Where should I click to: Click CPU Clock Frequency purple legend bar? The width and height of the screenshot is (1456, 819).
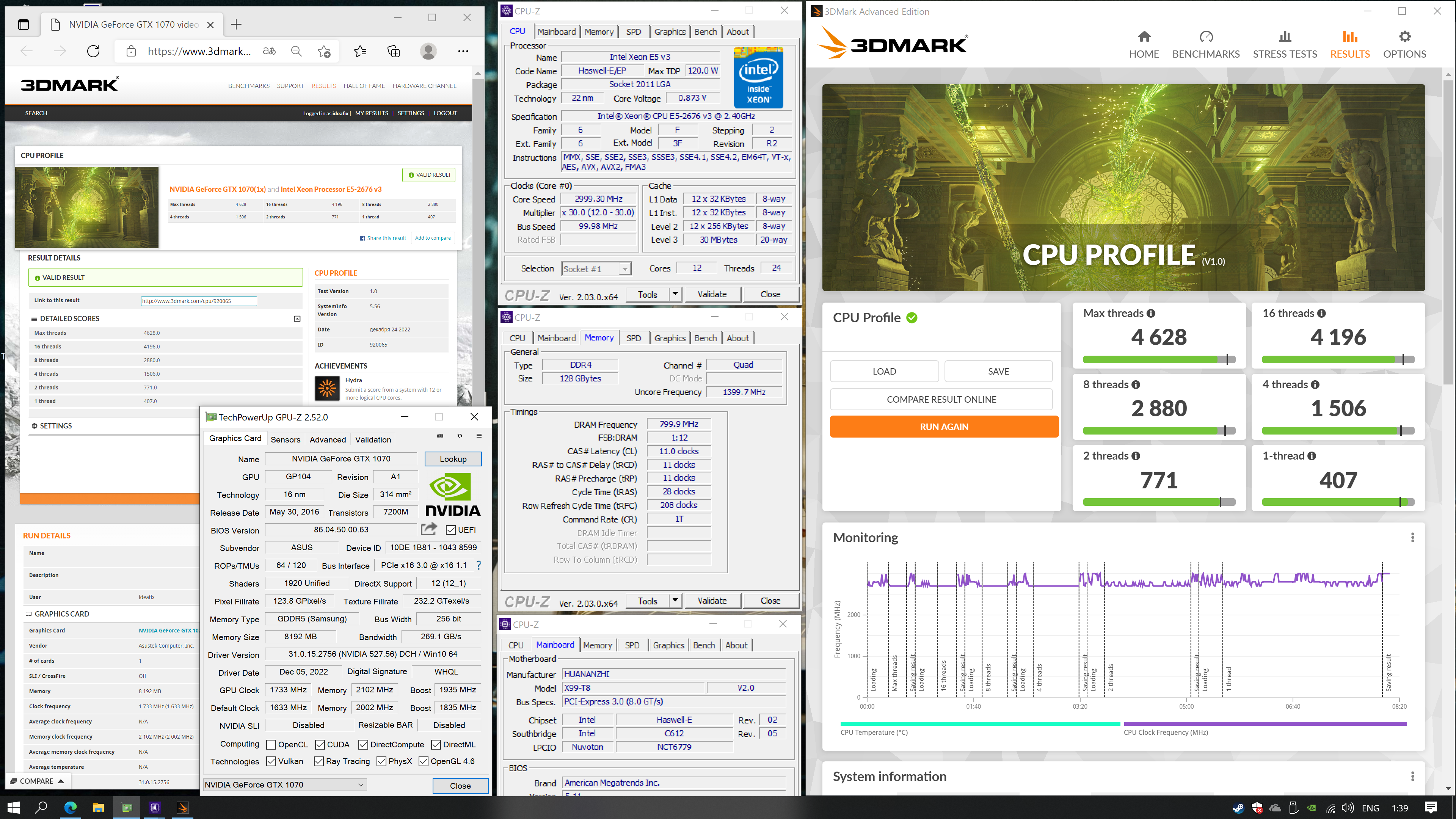[x=1265, y=723]
